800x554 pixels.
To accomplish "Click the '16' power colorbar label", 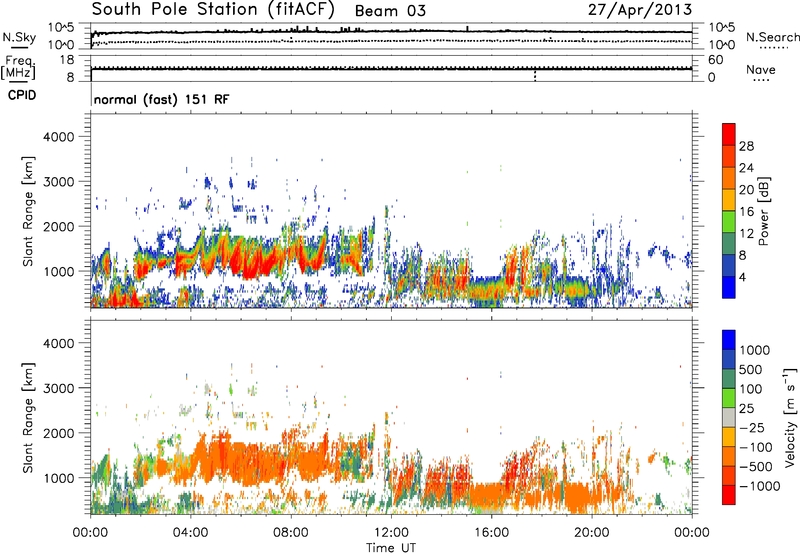I will coord(746,212).
